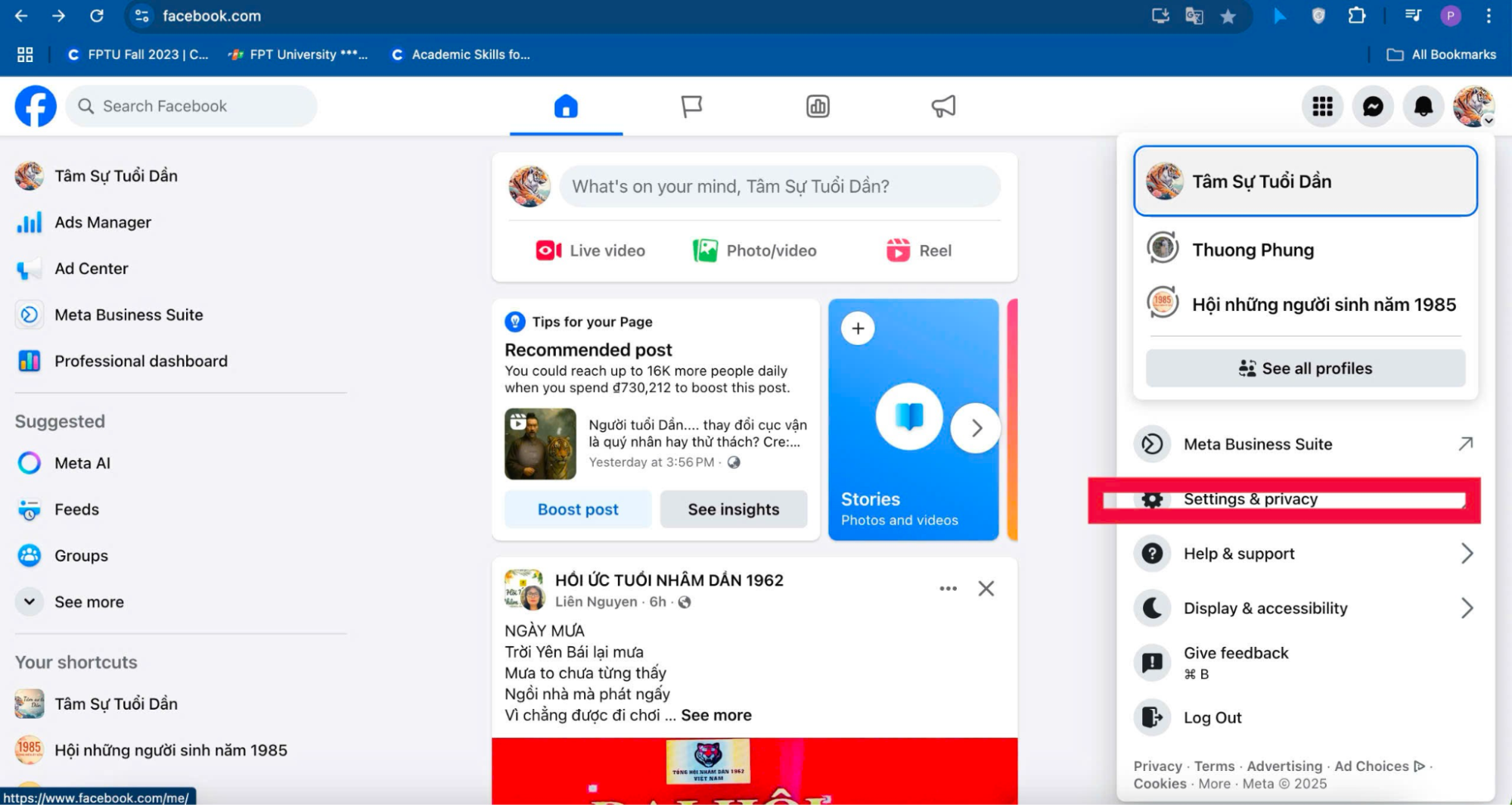Viewport: 1512px width, 805px height.
Task: Open the Professional dashboard chart tab
Action: [x=818, y=106]
